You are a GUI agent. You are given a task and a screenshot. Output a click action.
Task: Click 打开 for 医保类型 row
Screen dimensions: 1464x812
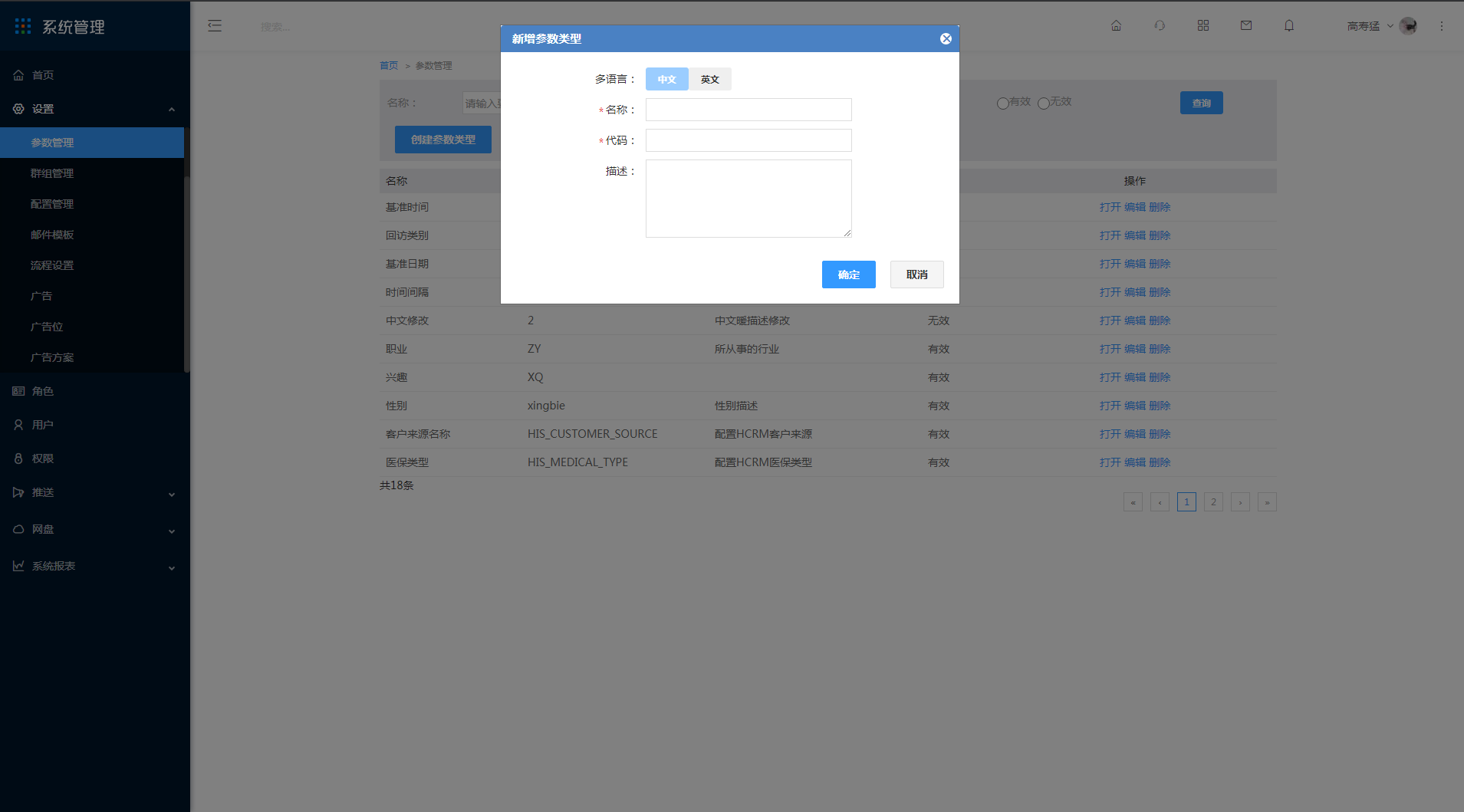[1110, 462]
